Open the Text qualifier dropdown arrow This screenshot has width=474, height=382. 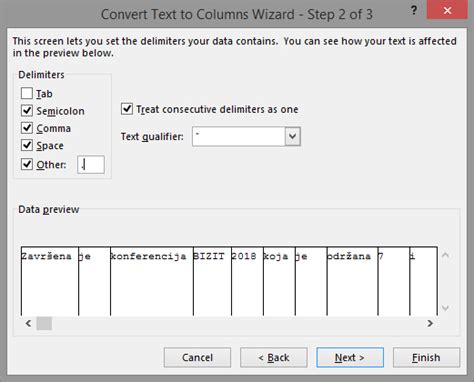[x=292, y=136]
